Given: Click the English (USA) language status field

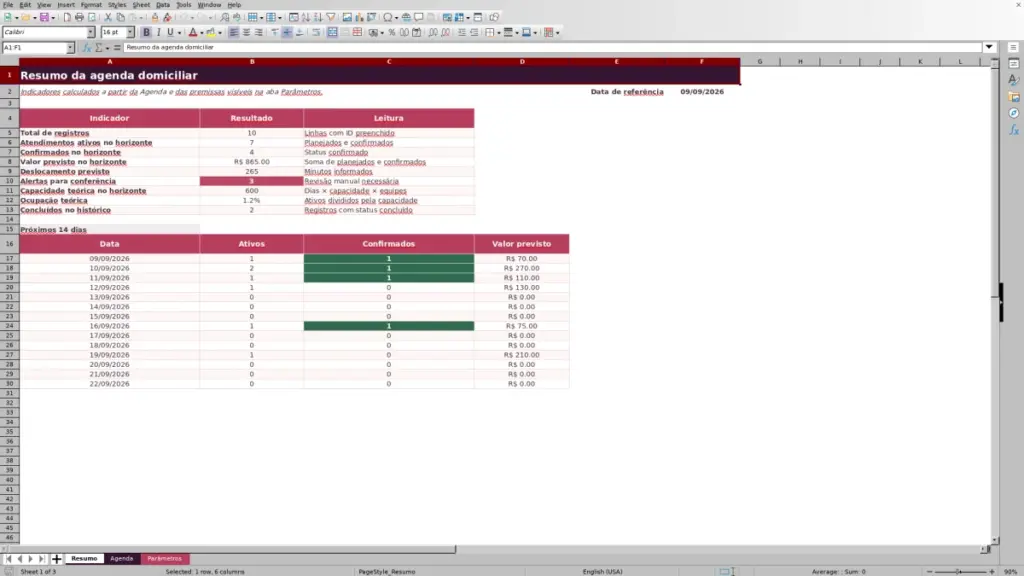Looking at the screenshot, I should 602,572.
